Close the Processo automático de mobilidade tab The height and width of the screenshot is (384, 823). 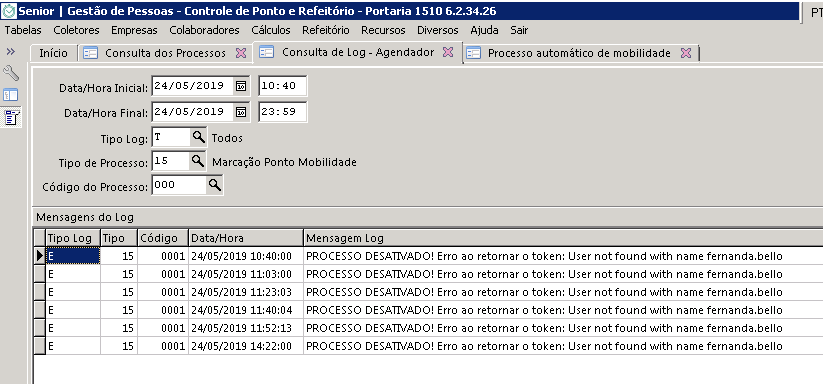(685, 53)
